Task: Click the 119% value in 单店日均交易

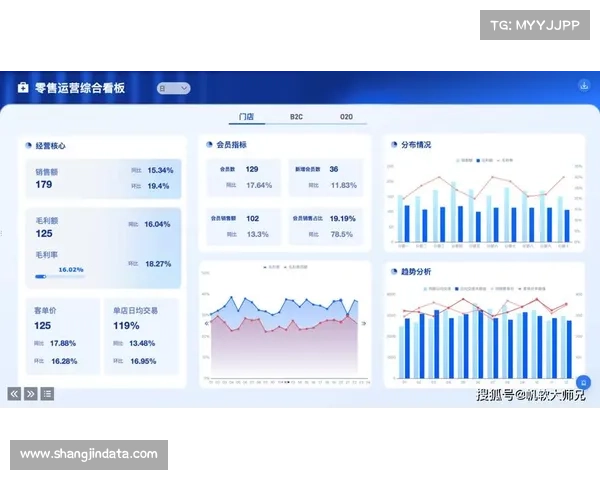Action: click(126, 326)
